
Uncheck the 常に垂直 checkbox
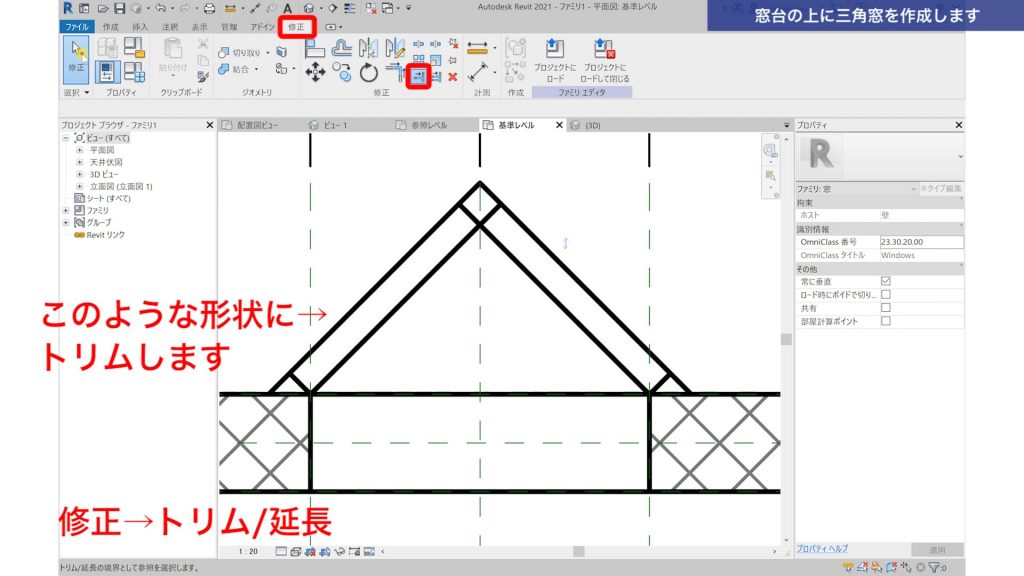coord(886,281)
